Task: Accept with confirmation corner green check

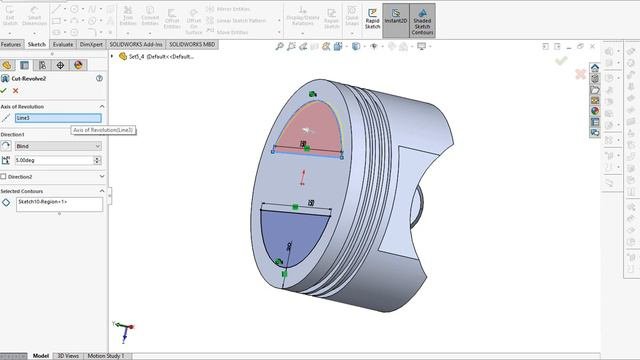Action: coord(562,61)
